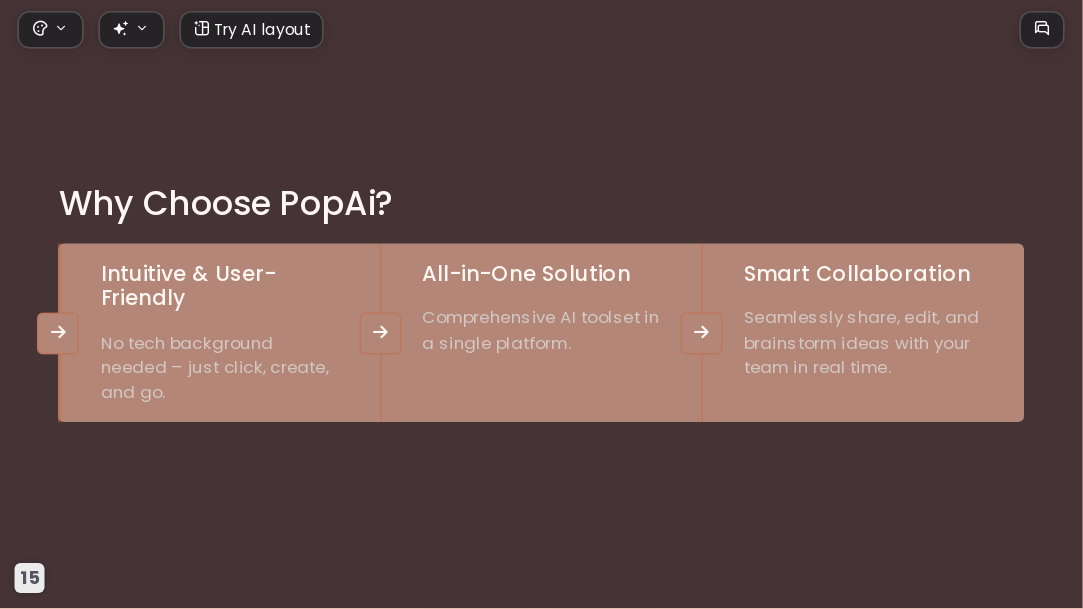Click the arrow icon beside Intuitive & User-Friendly
1083x609 pixels.
point(58,333)
